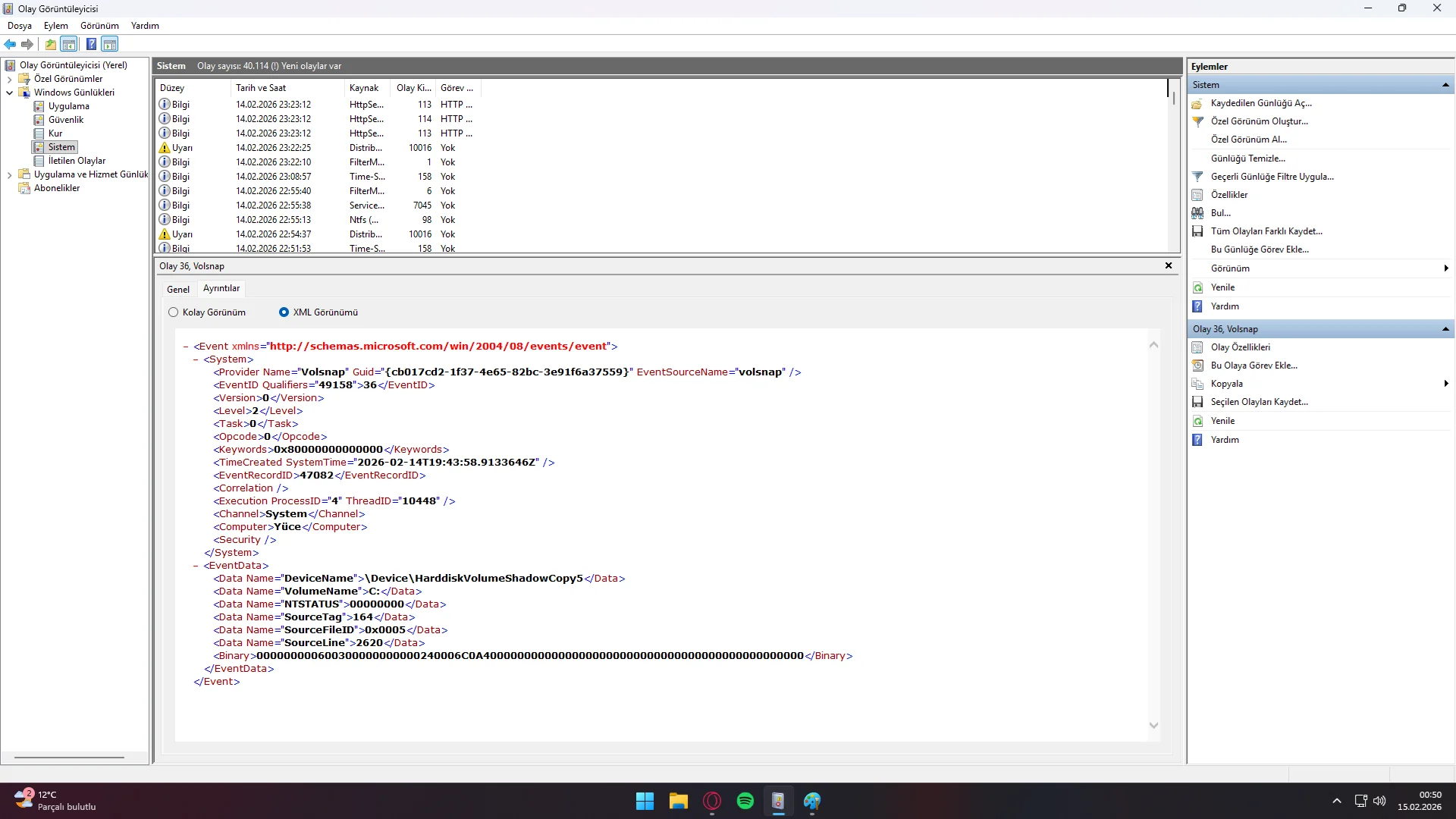
Task: Expand the Özel Görünümler tree node
Action: coord(9,79)
